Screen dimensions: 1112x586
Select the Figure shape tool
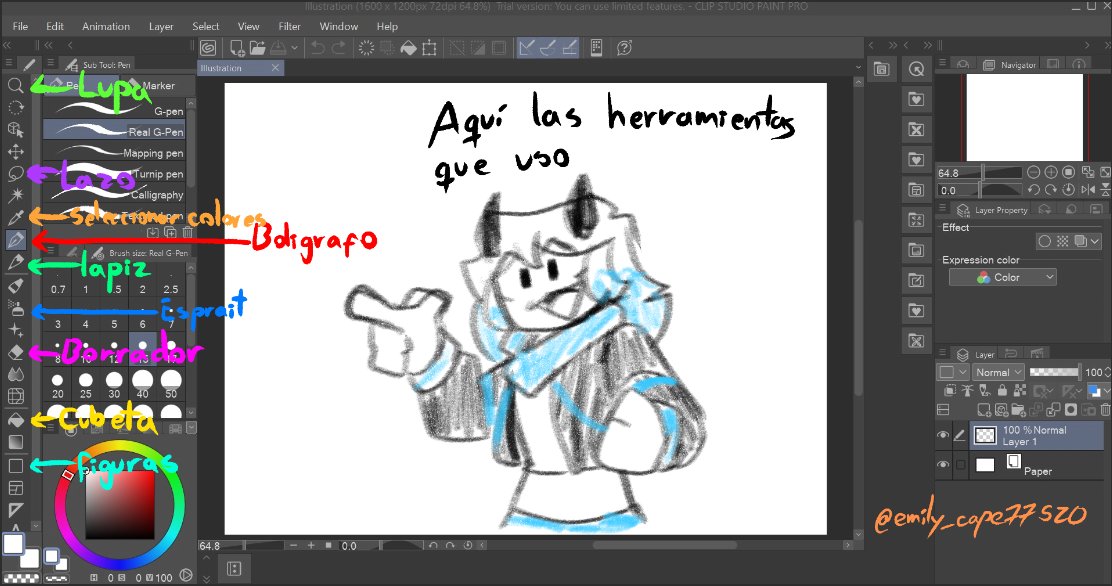pyautogui.click(x=16, y=465)
